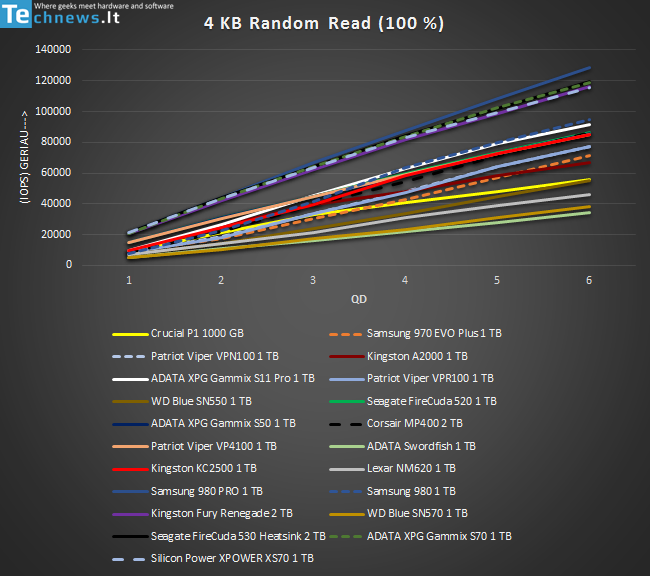Click x-axis tick label 2
Image resolution: width=650 pixels, height=576 pixels.
(221, 280)
